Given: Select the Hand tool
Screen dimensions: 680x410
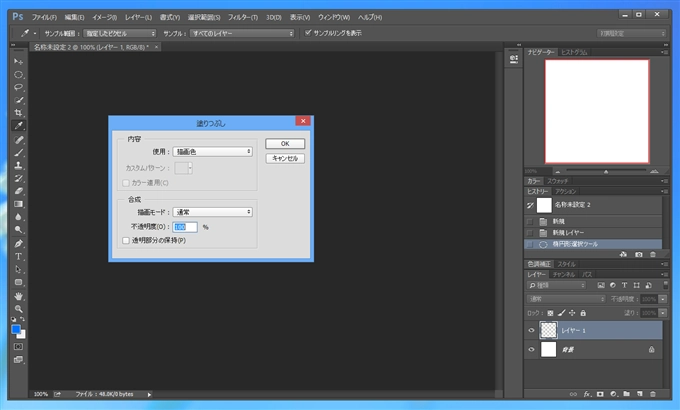Looking at the screenshot, I should 18,296.
